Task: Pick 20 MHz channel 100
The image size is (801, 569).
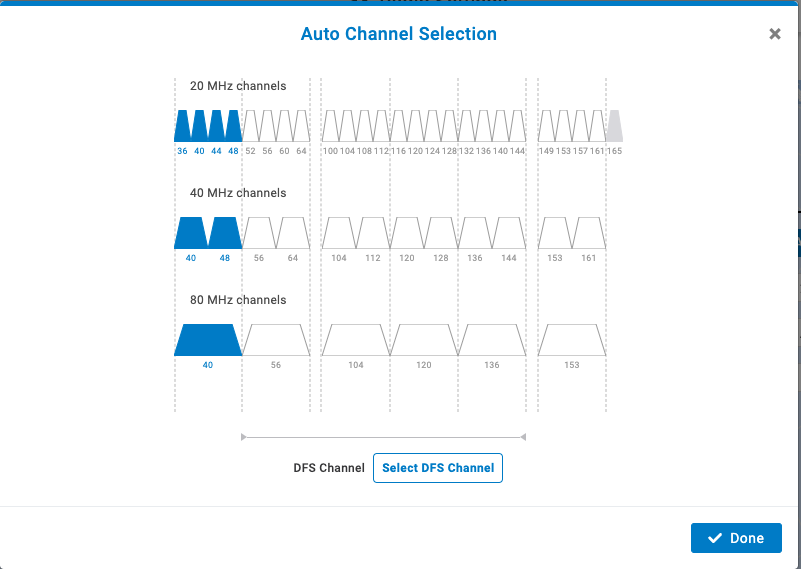Action: coord(330,126)
